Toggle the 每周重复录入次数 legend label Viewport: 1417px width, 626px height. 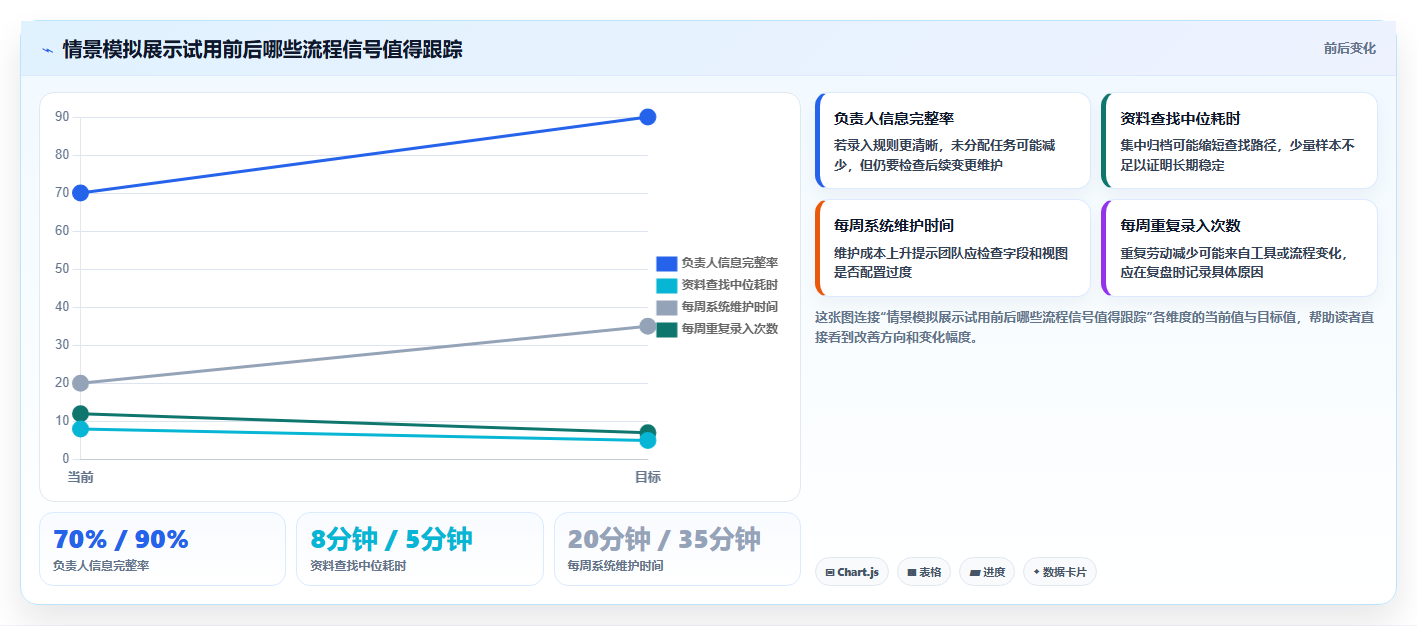[730, 329]
